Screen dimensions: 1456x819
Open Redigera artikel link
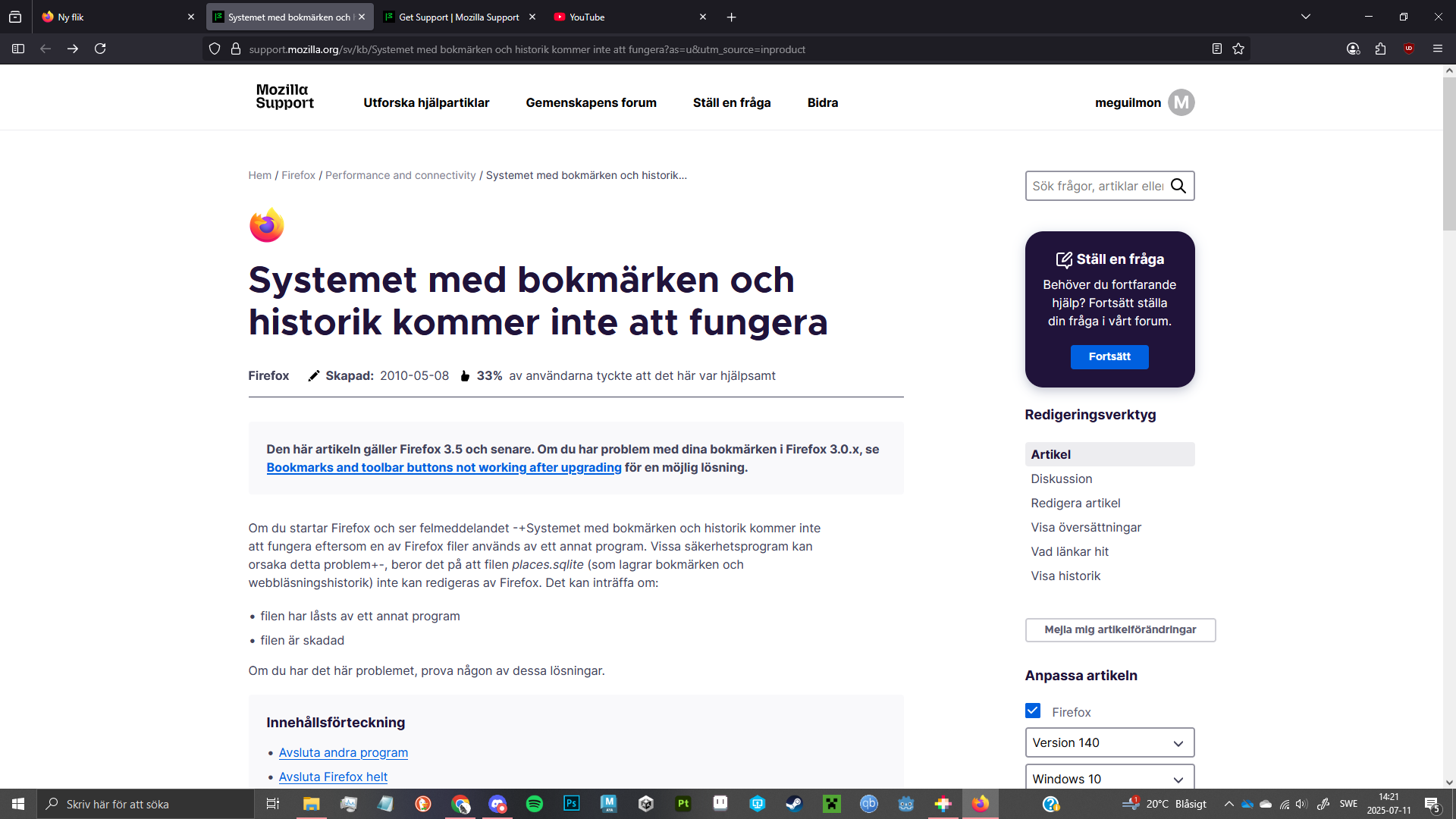pos(1075,503)
